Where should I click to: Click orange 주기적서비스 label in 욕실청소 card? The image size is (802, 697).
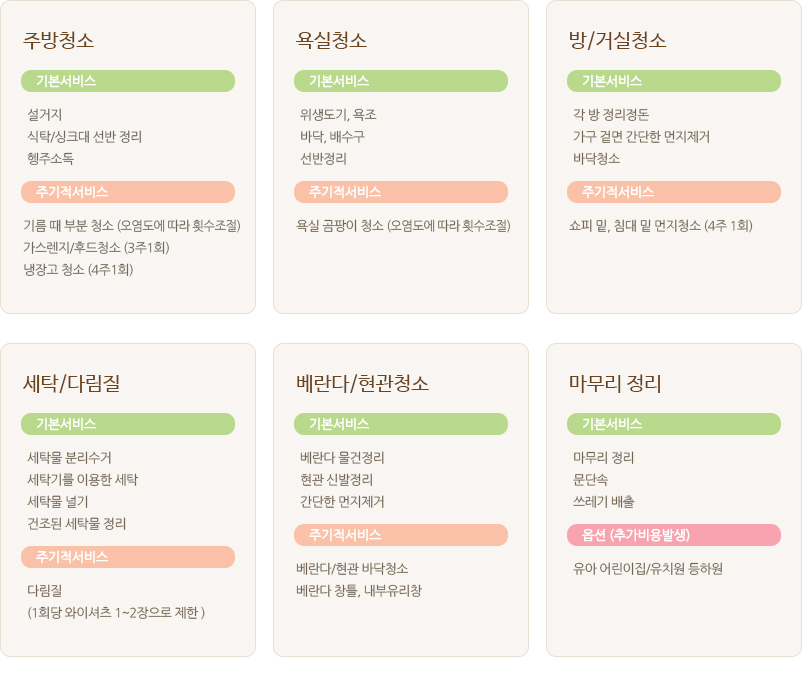coord(401,192)
